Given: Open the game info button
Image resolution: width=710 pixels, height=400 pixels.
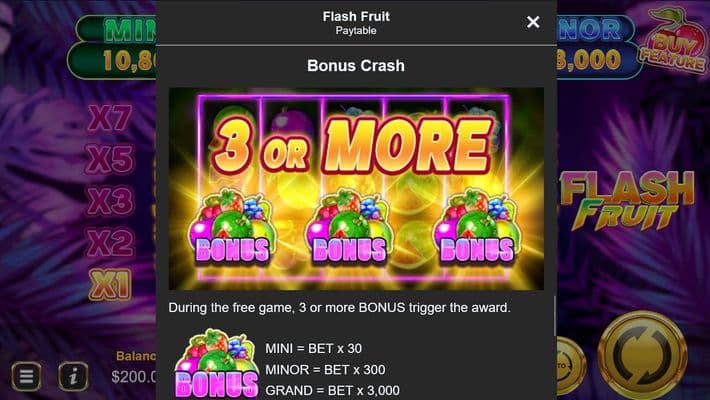Looking at the screenshot, I should click(73, 376).
